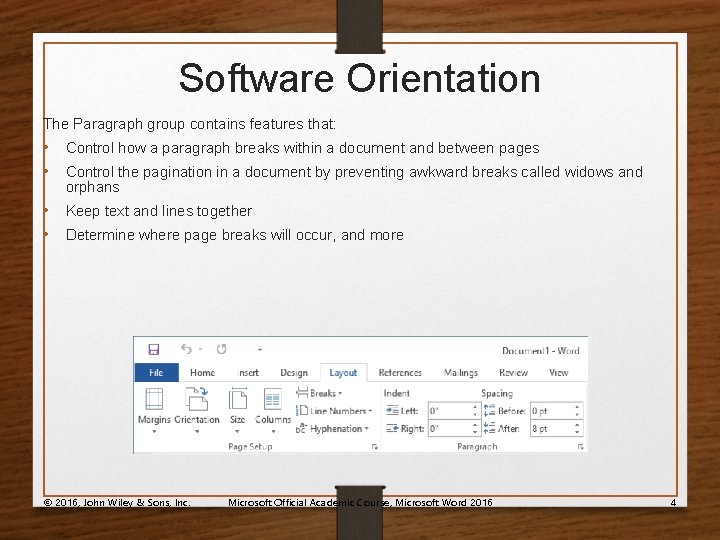This screenshot has height=540, width=720.
Task: Click the Undo arrow icon
Action: (x=186, y=349)
